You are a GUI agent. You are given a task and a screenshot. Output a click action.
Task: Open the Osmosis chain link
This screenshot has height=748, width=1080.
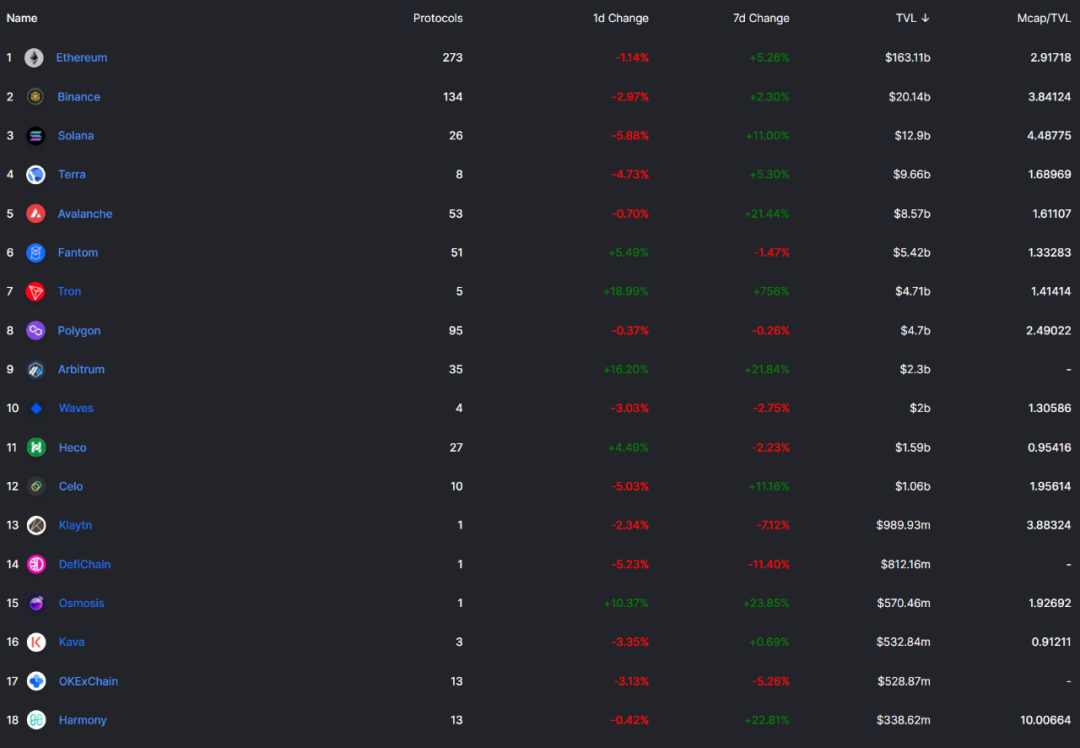[x=81, y=603]
